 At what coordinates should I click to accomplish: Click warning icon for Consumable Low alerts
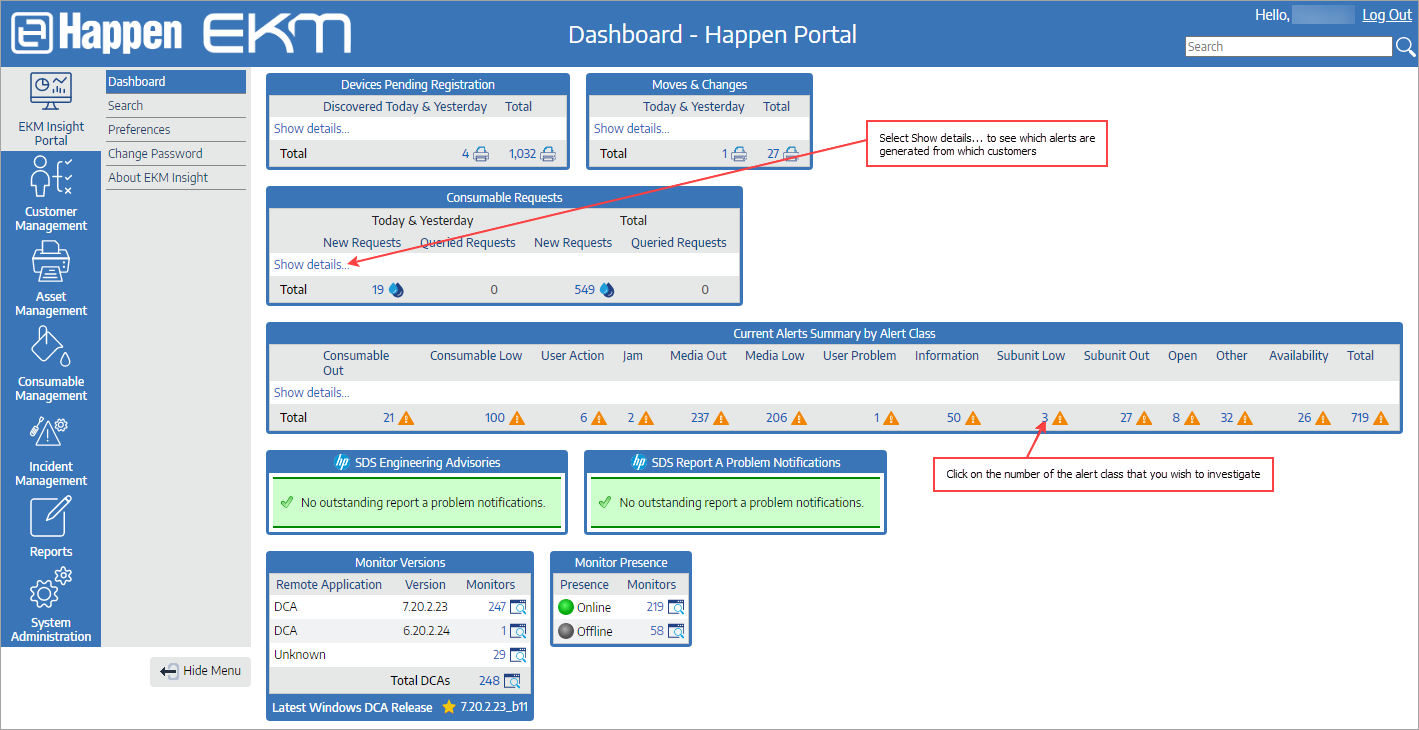coord(517,418)
